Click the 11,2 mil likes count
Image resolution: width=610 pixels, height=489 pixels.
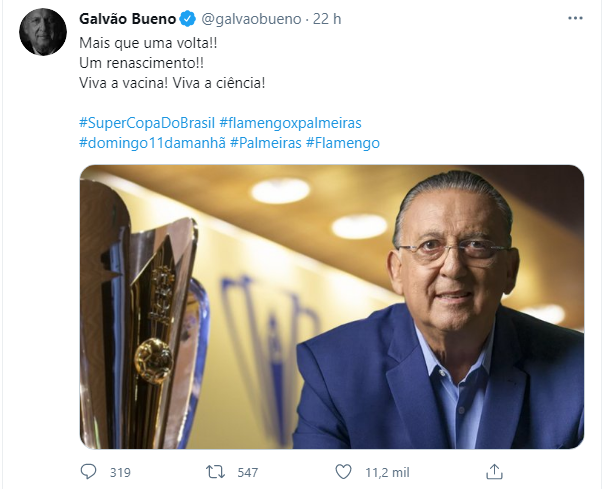pyautogui.click(x=387, y=472)
